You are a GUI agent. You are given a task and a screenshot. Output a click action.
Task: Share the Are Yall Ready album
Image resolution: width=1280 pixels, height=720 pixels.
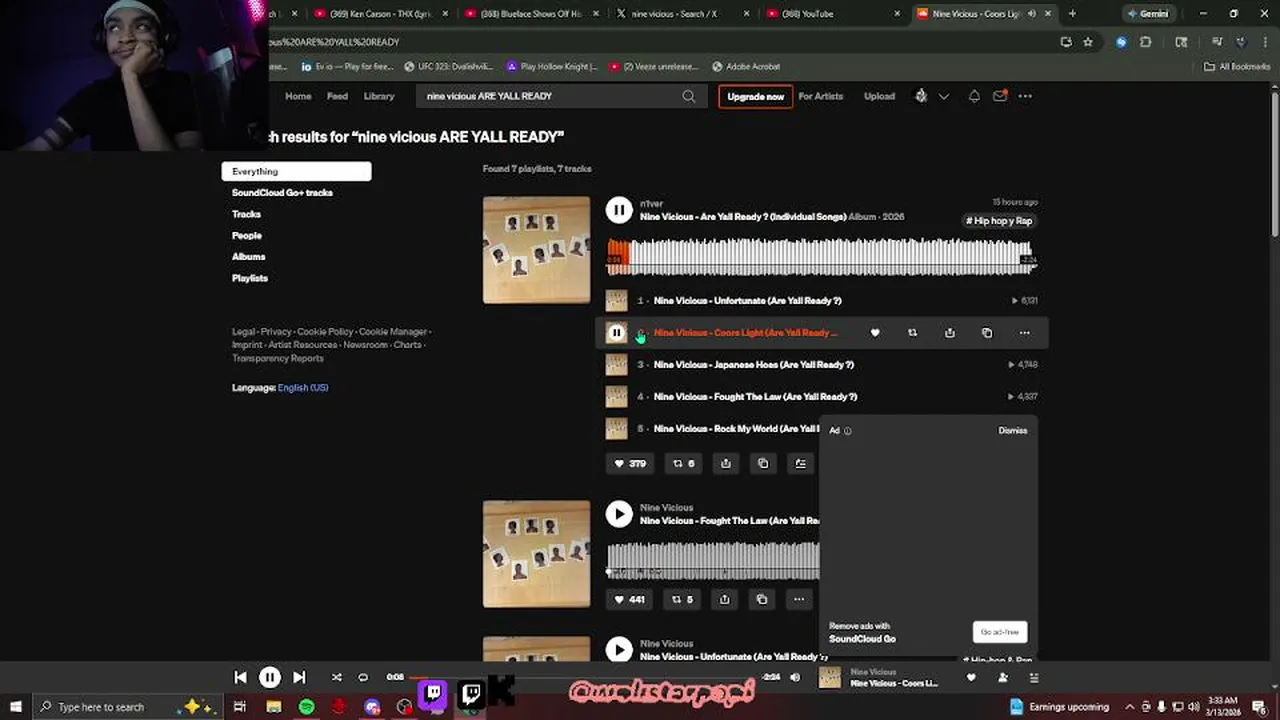[726, 463]
